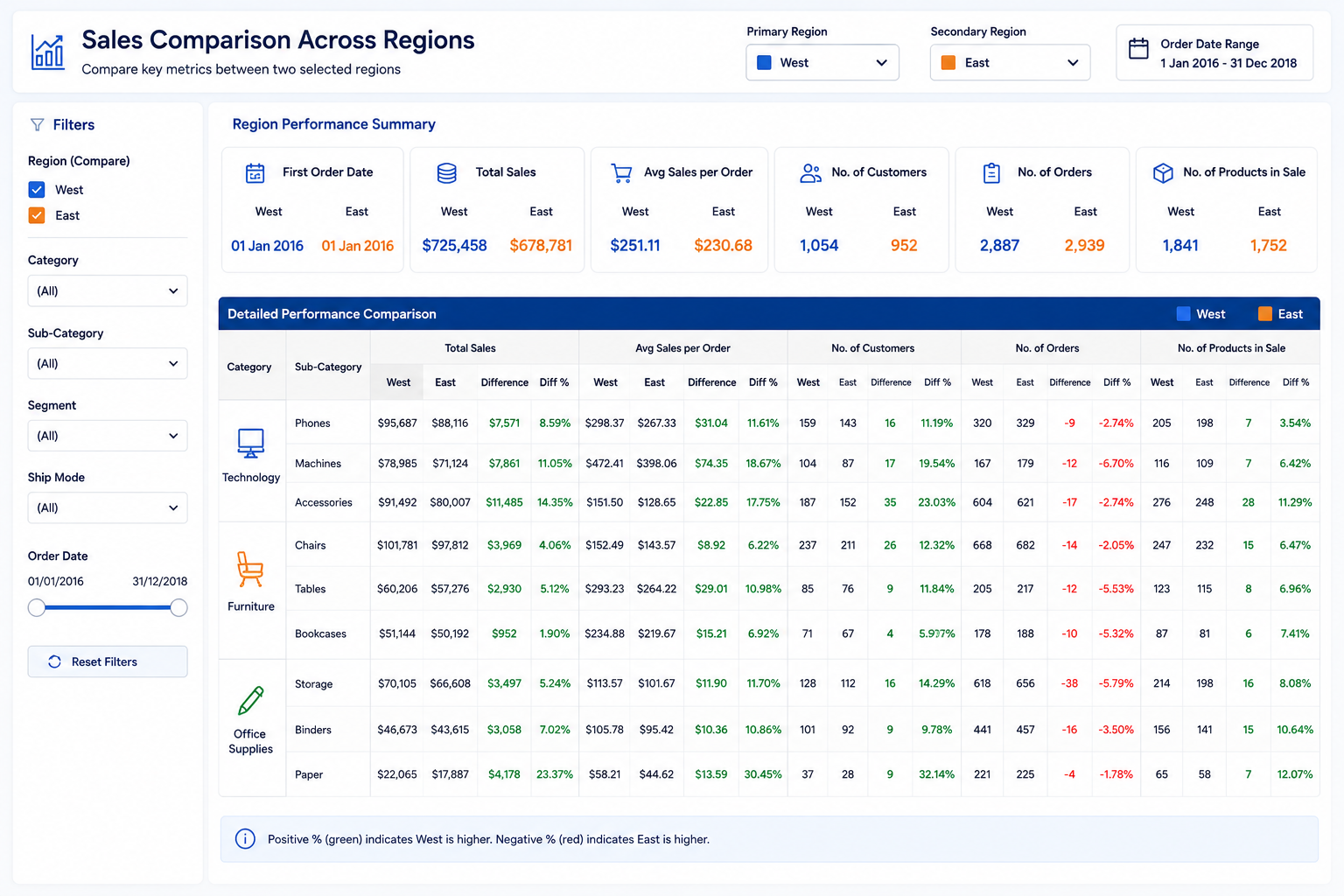This screenshot has height=896, width=1344.
Task: Click the -38 Storage orders difference cell
Action: click(x=1069, y=683)
